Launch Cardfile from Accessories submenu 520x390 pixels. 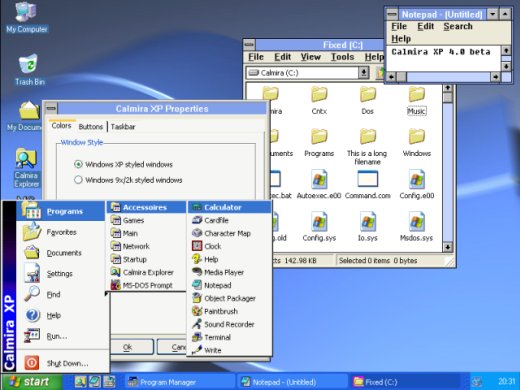(230, 220)
